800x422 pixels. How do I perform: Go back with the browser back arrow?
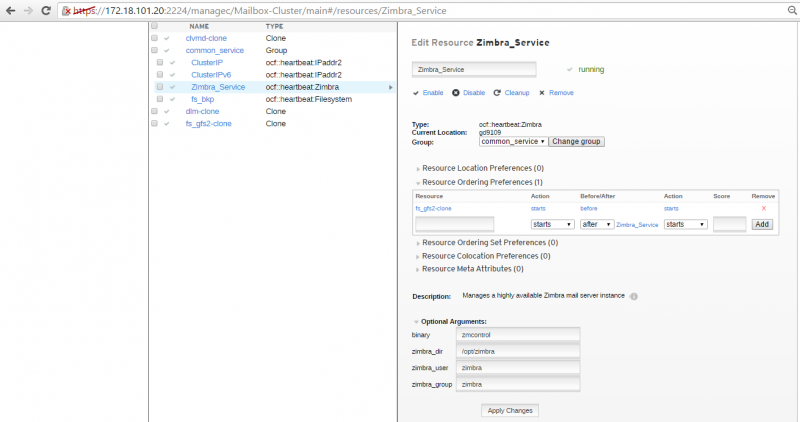[10, 10]
